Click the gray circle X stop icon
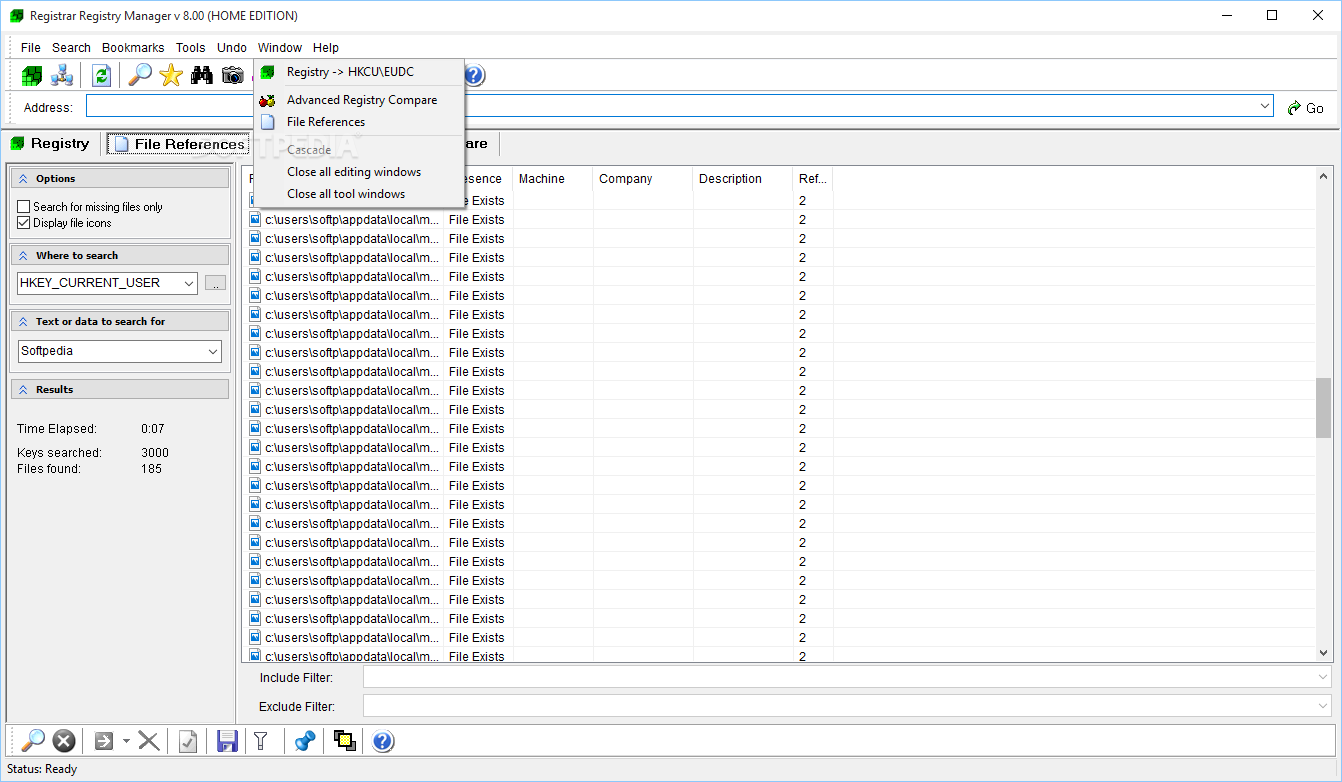The image size is (1342, 782). click(64, 741)
